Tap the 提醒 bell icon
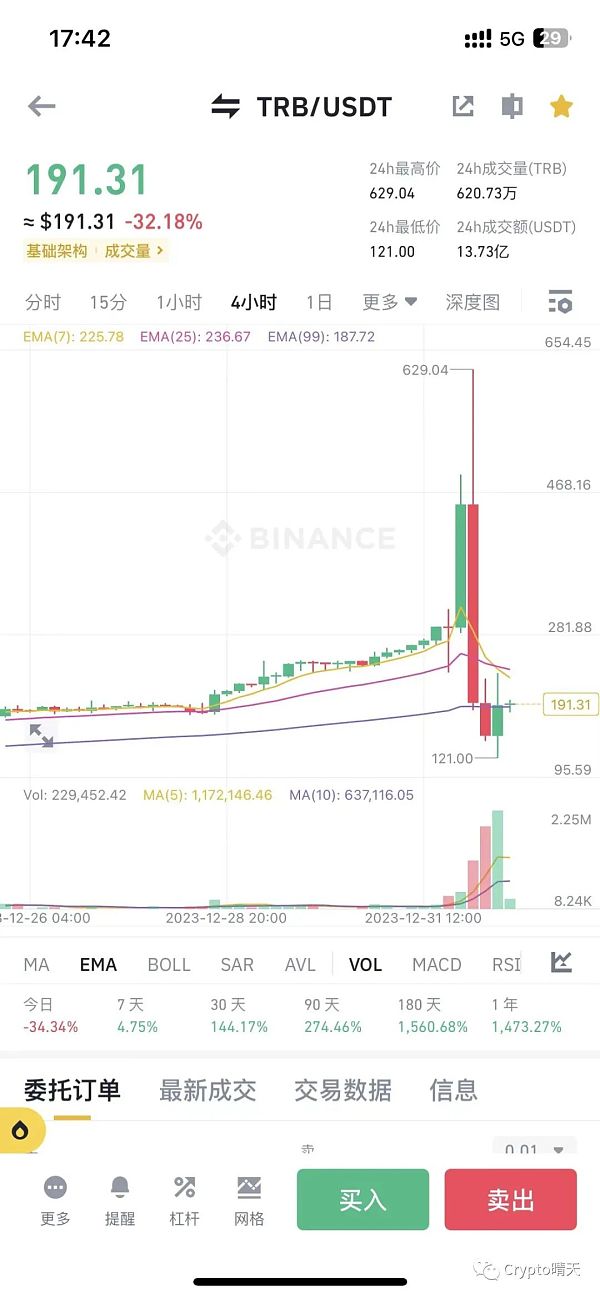This screenshot has height=1298, width=600. pyautogui.click(x=120, y=1198)
